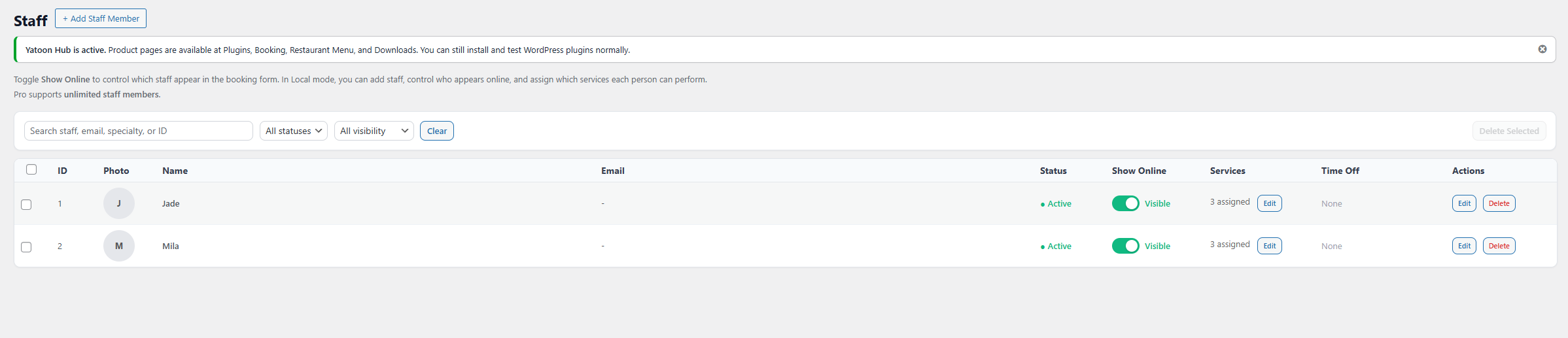Delete staff member Jade
The width and height of the screenshot is (1568, 338).
[1499, 203]
